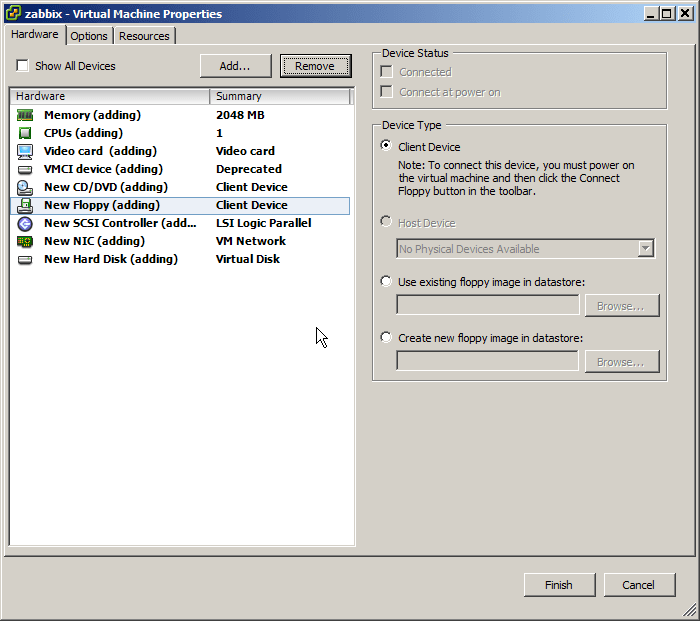
Task: Select the New CD/DVD drive icon
Action: click(x=25, y=187)
